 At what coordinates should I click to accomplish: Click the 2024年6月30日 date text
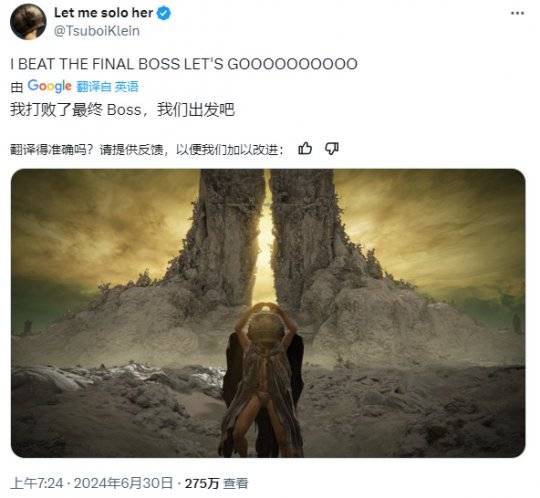[x=123, y=483]
